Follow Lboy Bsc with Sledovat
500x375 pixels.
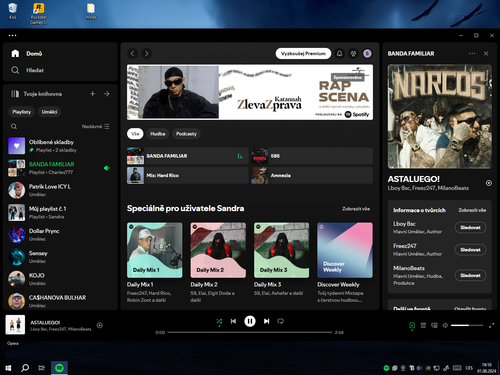click(x=470, y=228)
